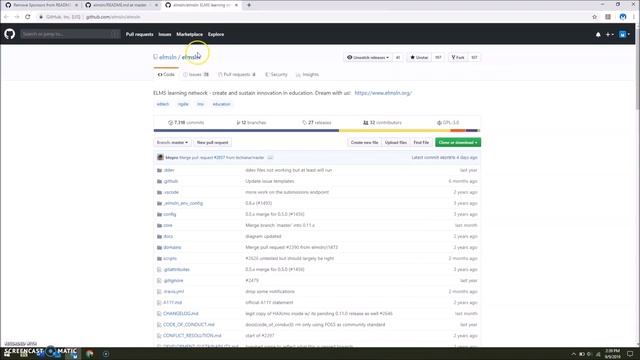
Task: View the 27 releases link
Action: click(317, 122)
